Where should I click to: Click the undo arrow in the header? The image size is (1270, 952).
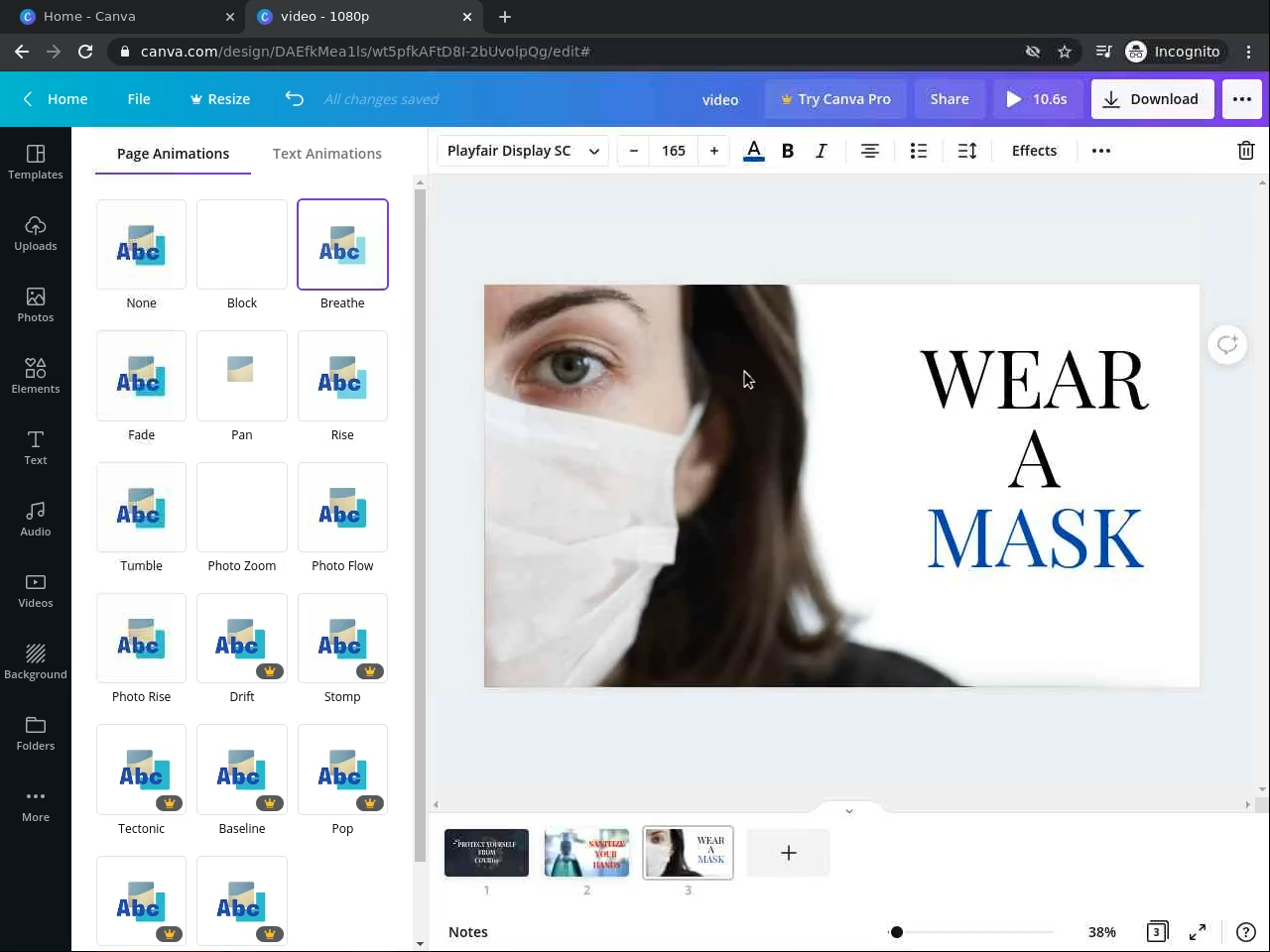[295, 98]
